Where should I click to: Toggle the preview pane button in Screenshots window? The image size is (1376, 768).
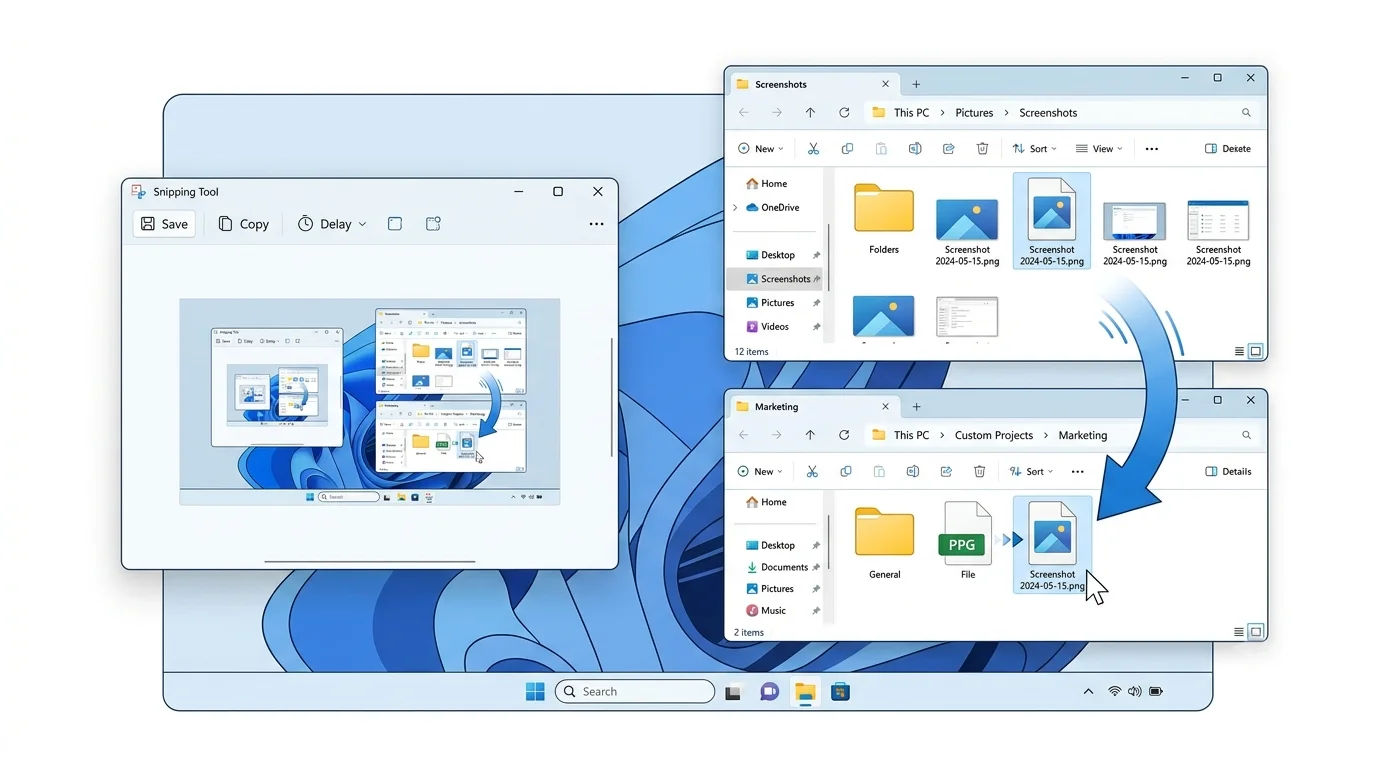click(x=1228, y=148)
